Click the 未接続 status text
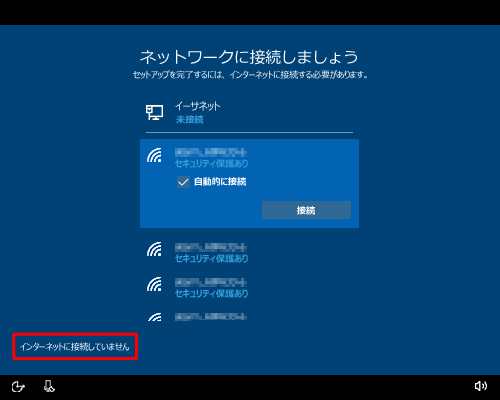This screenshot has width=500, height=400. click(x=189, y=119)
